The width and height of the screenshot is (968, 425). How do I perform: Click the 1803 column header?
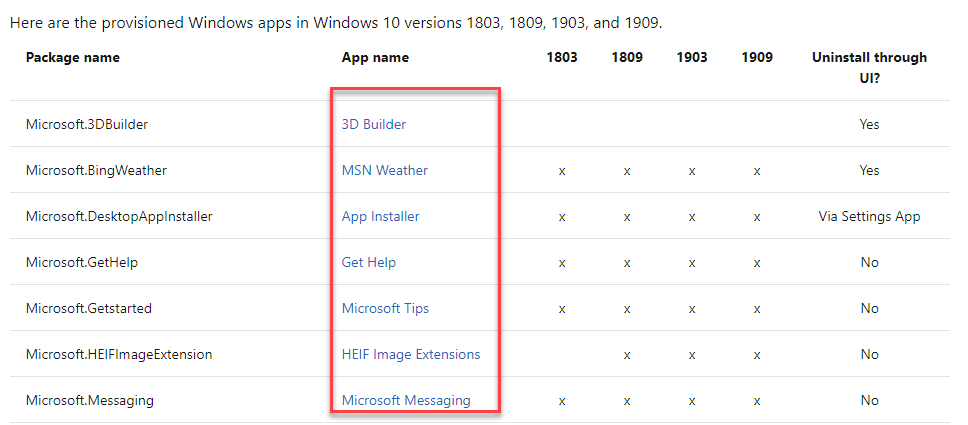point(562,57)
